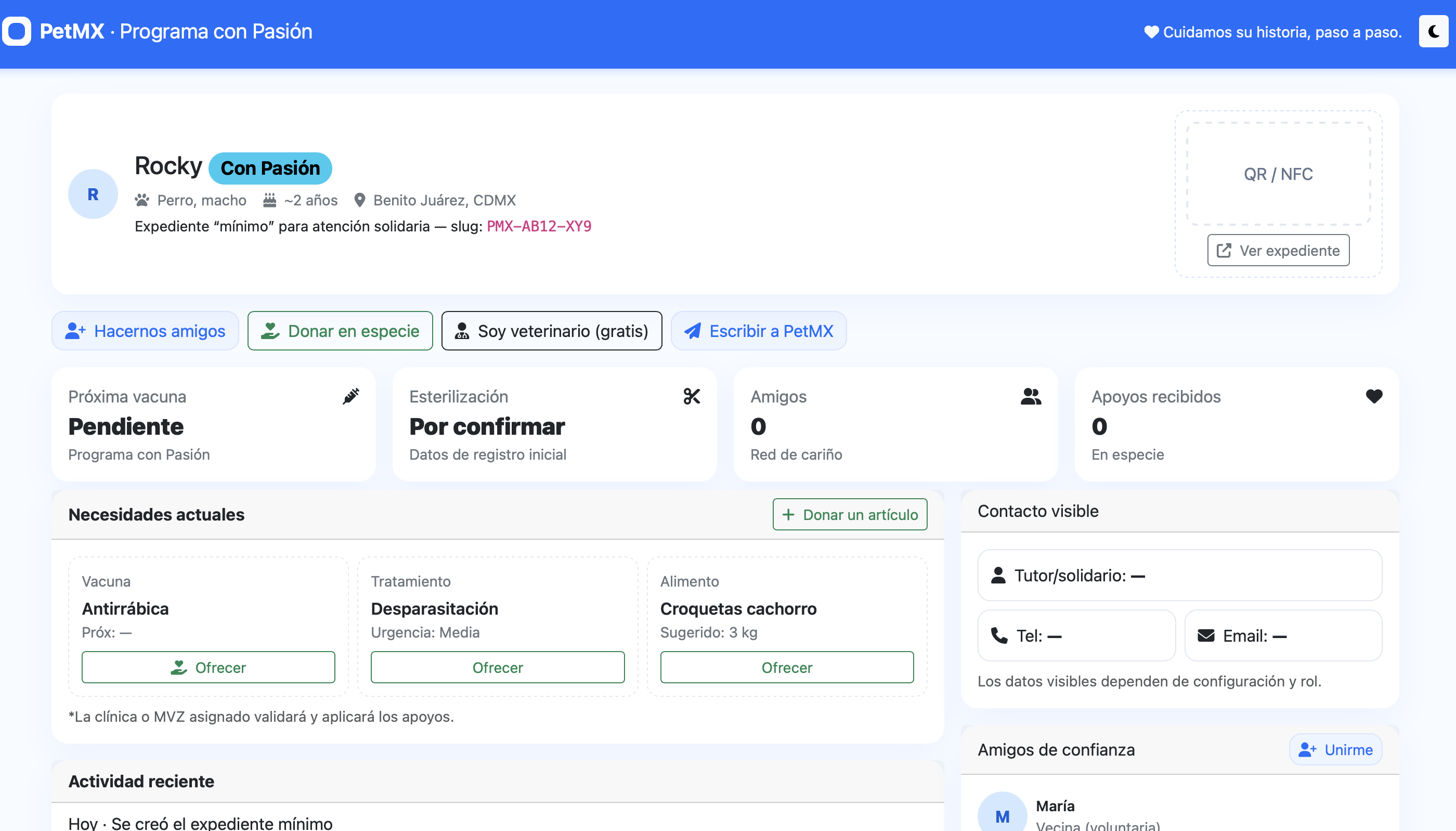Click Donar un artículo button
Image resolution: width=1456 pixels, height=831 pixels.
(850, 514)
